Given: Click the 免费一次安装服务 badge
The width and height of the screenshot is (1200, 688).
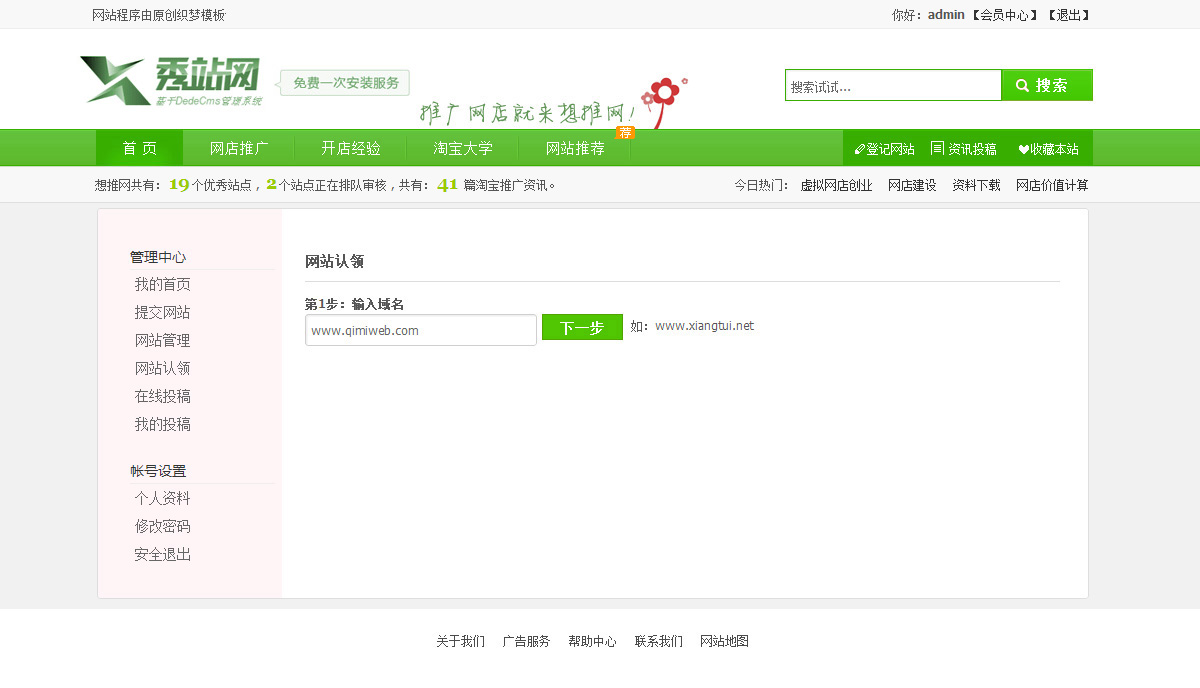Looking at the screenshot, I should click(x=345, y=83).
